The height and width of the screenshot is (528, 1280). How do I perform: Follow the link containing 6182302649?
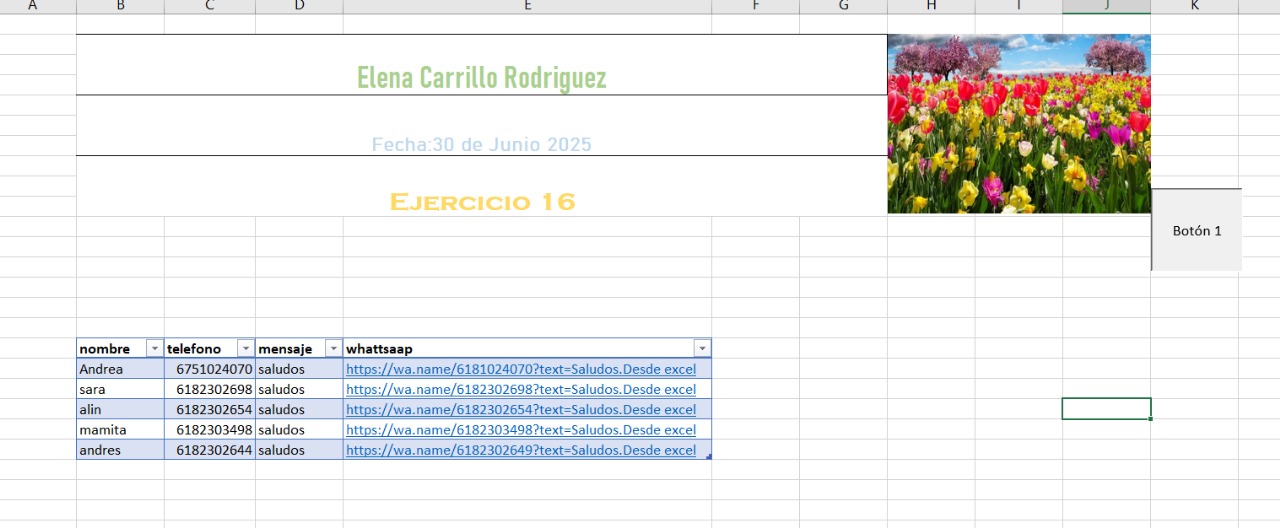[x=520, y=450]
